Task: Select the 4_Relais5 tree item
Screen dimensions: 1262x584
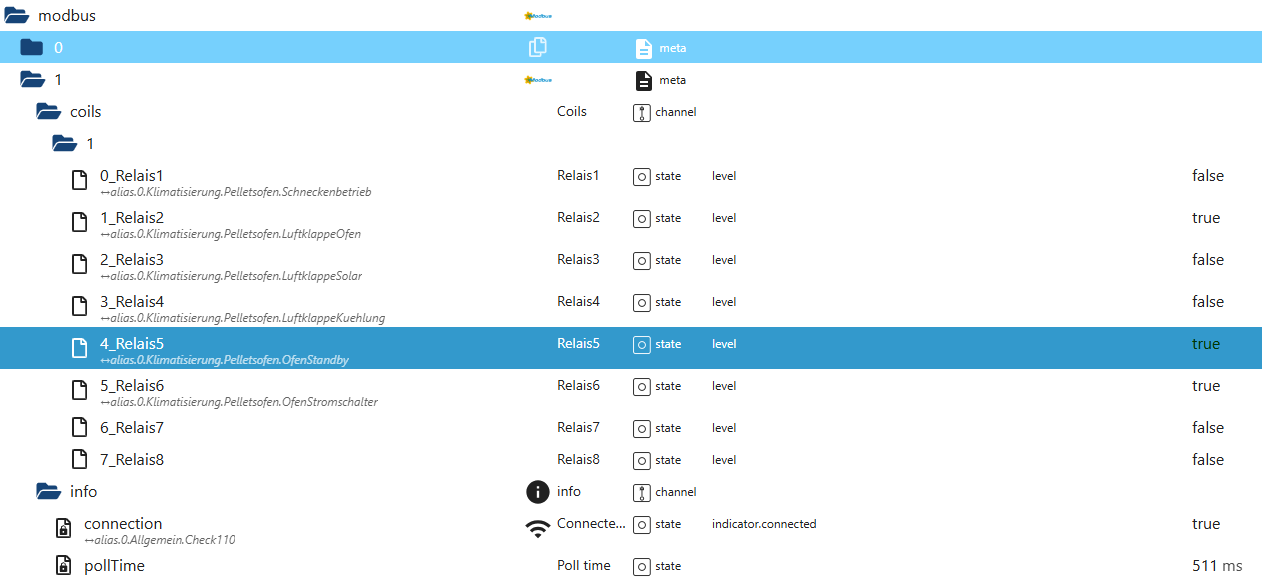Action: click(x=132, y=344)
